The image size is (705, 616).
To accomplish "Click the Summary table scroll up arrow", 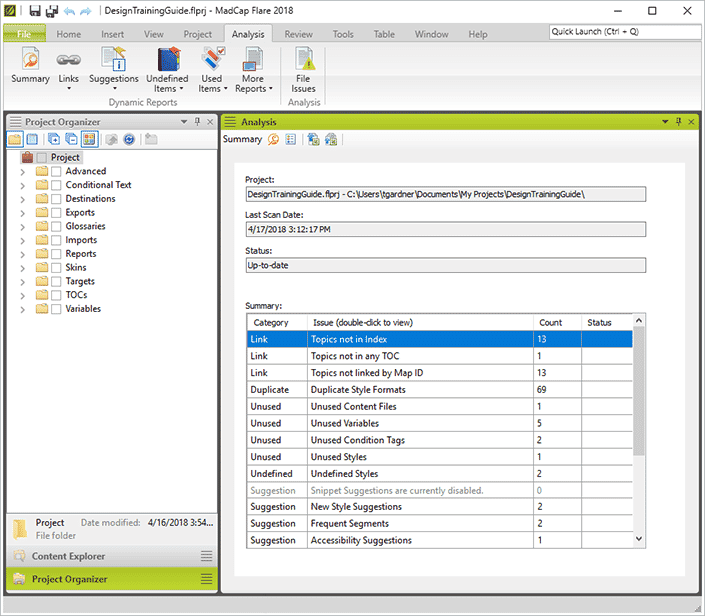I will tap(639, 321).
